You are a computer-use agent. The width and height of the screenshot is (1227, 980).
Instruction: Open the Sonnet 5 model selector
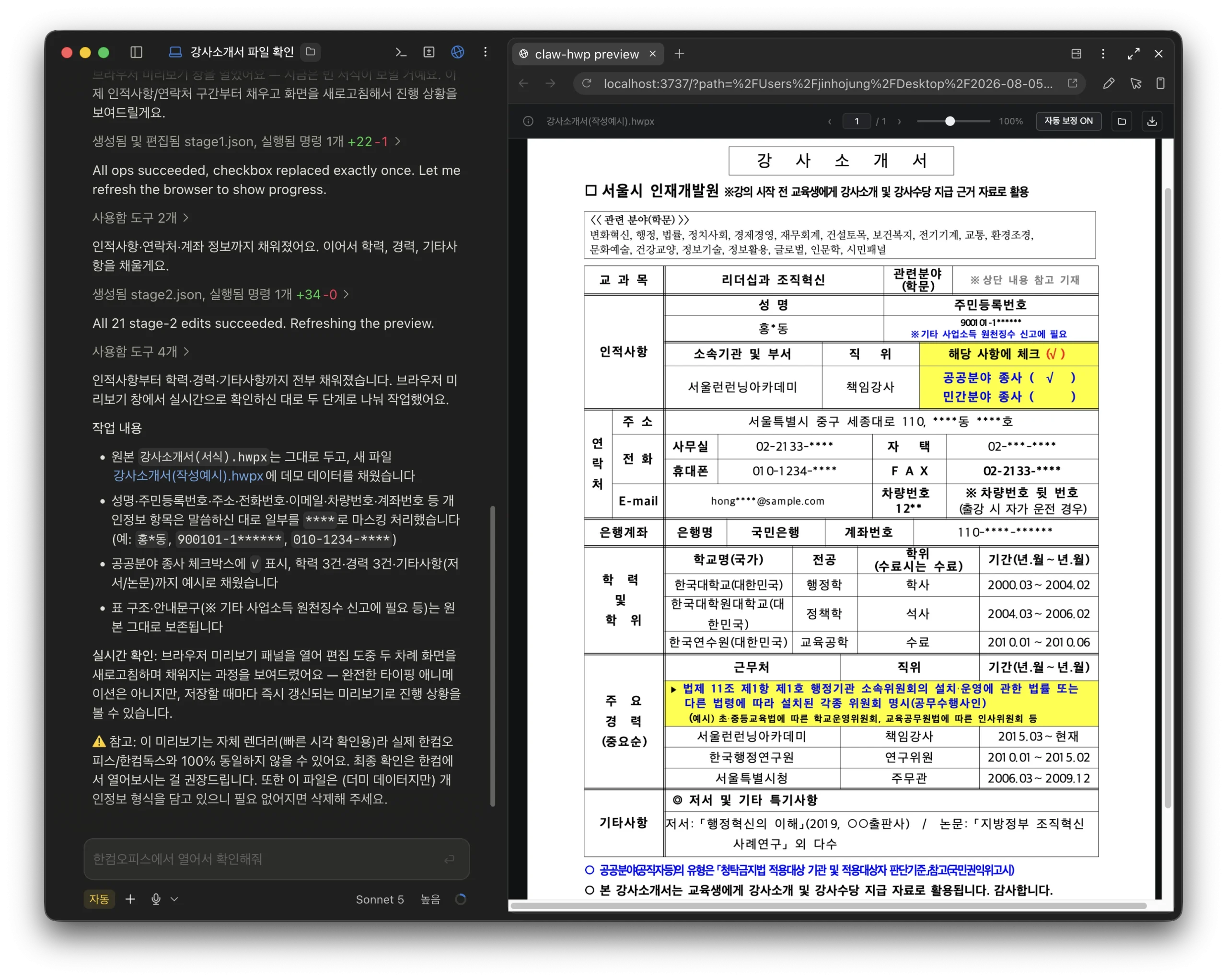tap(380, 899)
